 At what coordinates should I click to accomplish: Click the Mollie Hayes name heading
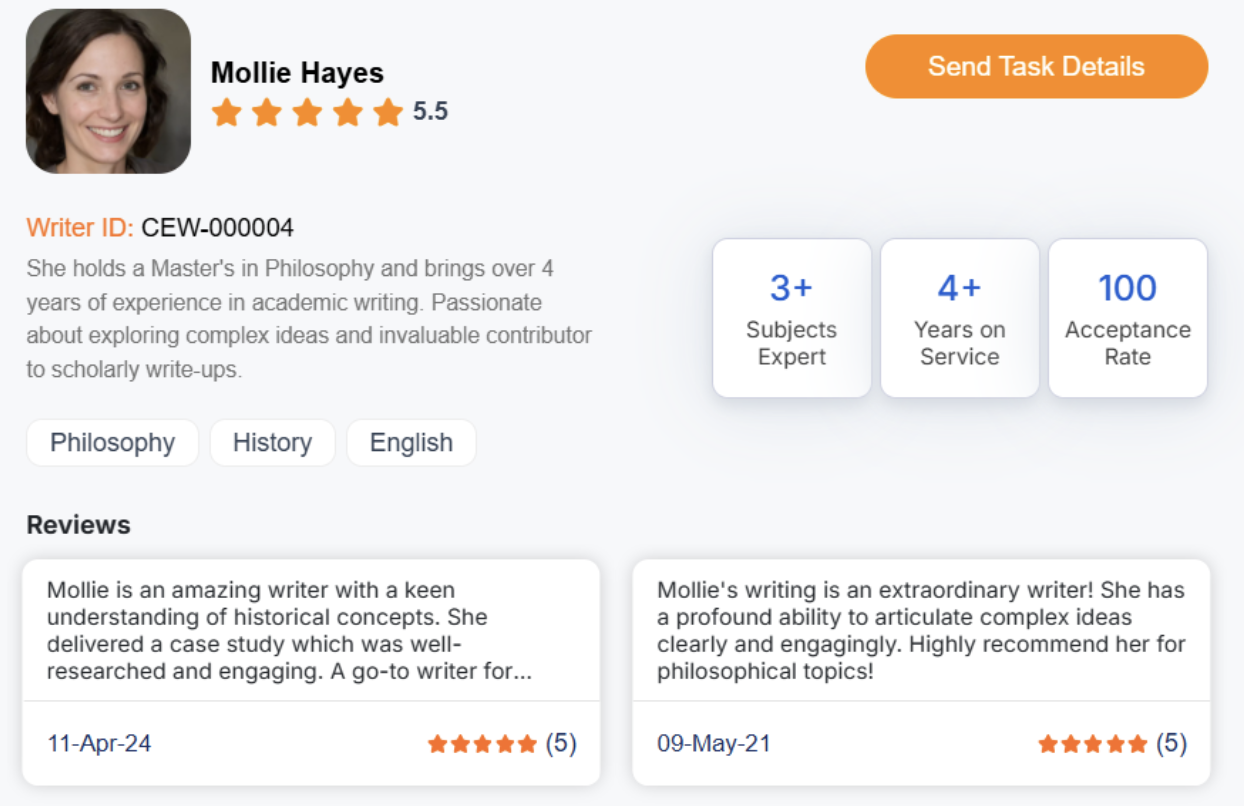(x=297, y=73)
